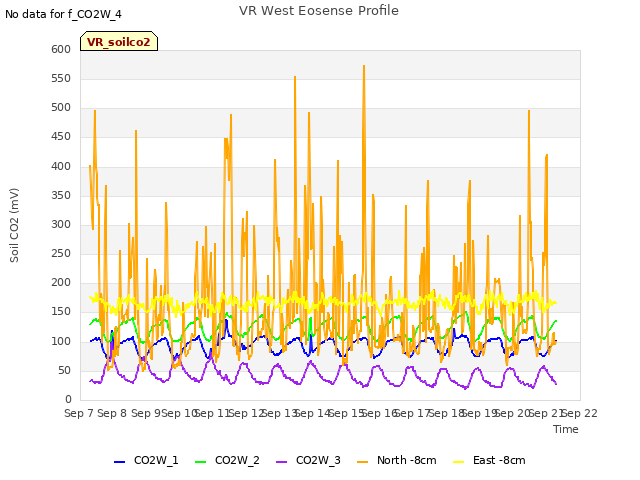Click the orange peak near 550 on Sep 13
This screenshot has width=640, height=480.
point(295,78)
